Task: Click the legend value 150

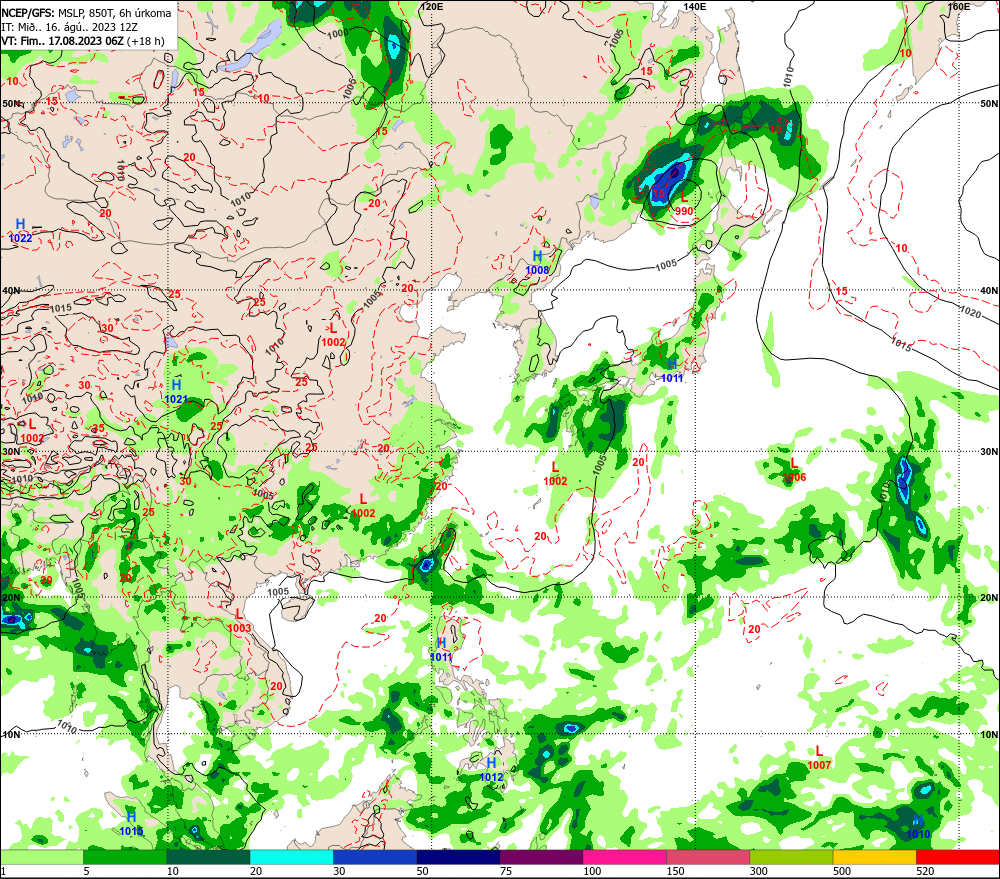Action: click(675, 871)
